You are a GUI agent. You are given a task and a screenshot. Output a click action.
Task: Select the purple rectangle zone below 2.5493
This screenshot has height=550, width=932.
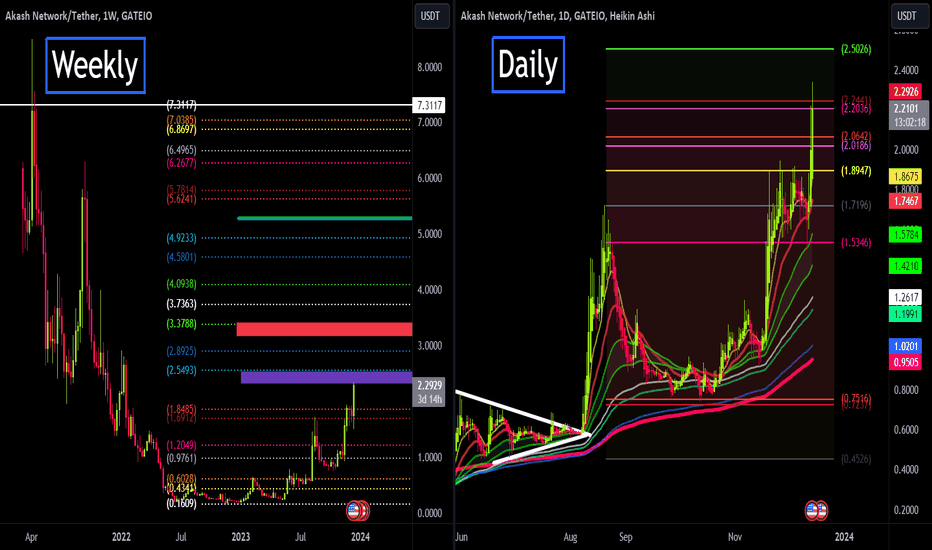click(326, 377)
